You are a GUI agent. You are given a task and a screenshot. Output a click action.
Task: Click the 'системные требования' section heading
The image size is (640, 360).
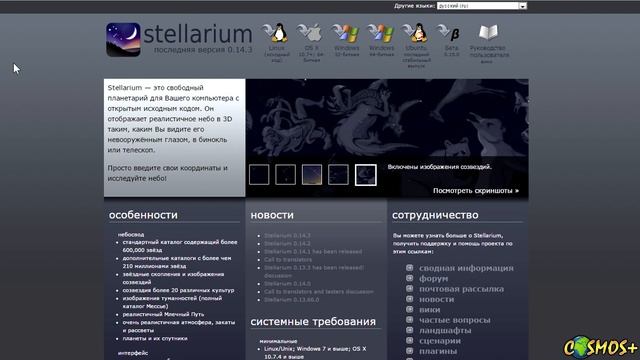pyautogui.click(x=313, y=322)
